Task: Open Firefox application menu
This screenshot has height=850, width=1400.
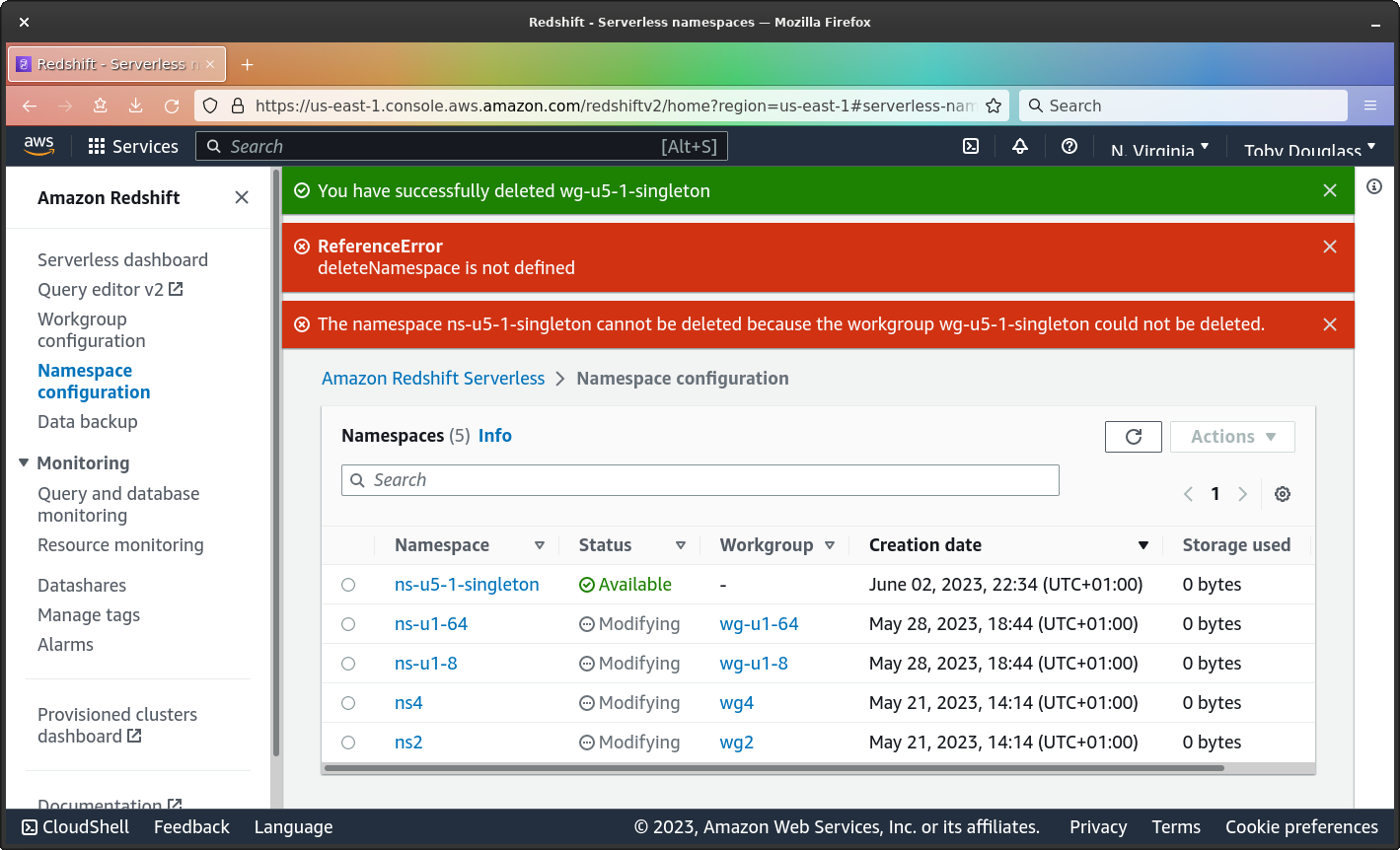Action: pos(1370,106)
